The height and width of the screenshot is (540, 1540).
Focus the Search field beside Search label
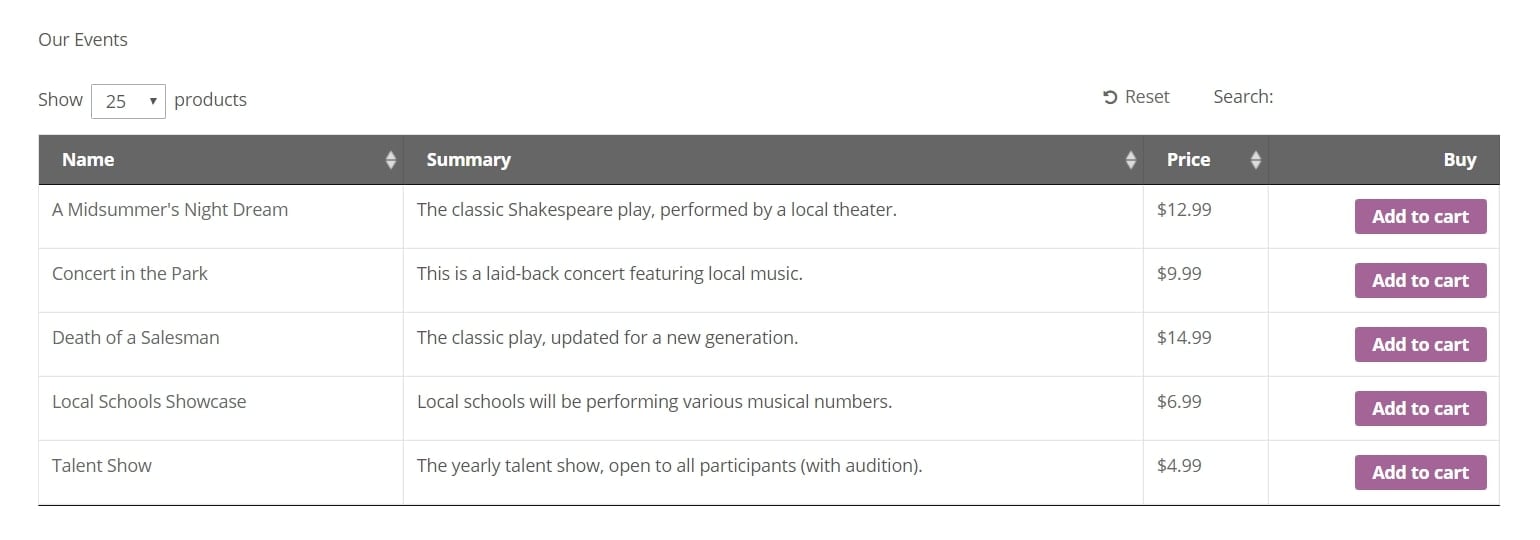1390,98
